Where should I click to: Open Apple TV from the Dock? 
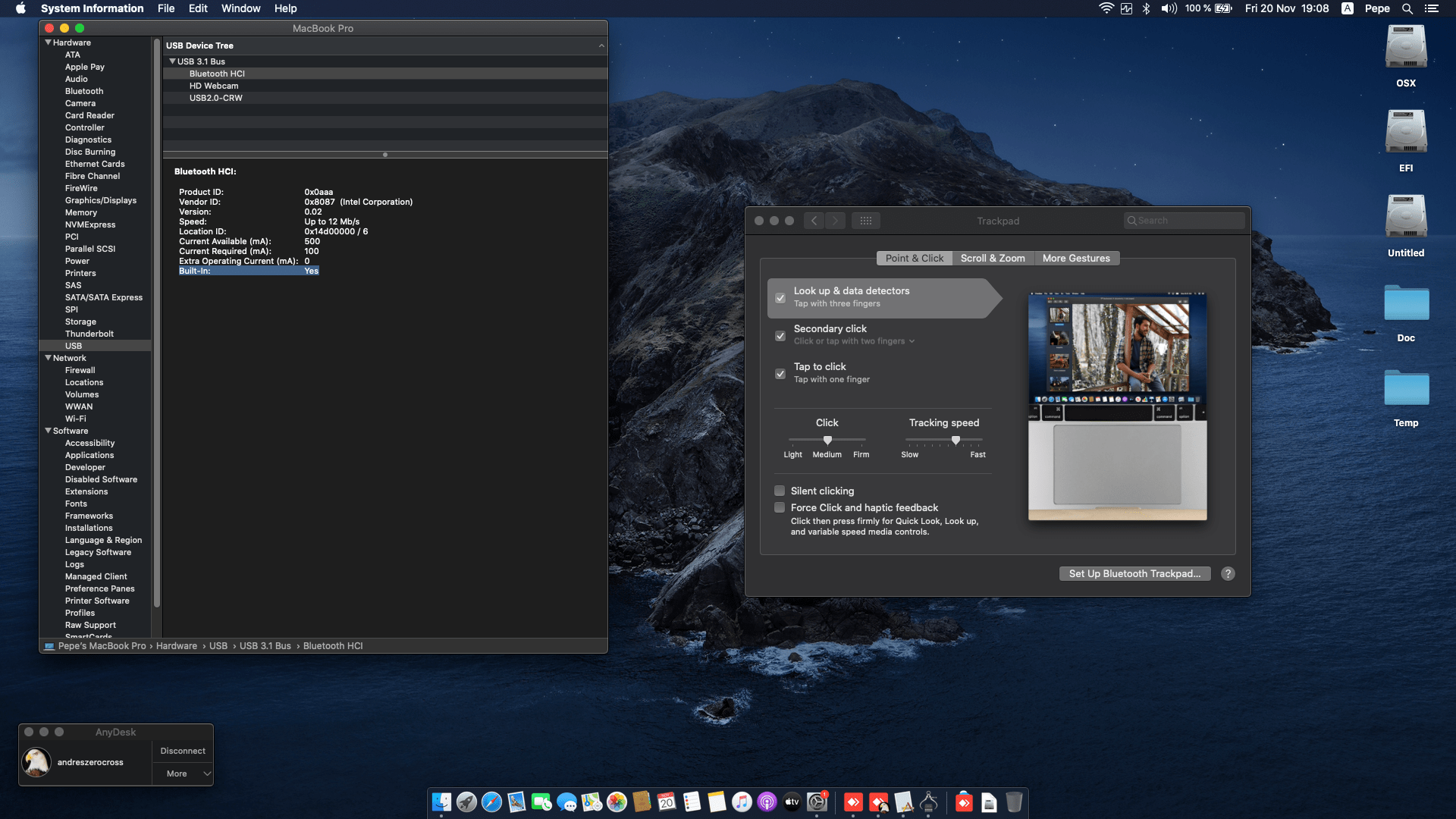pos(792,802)
